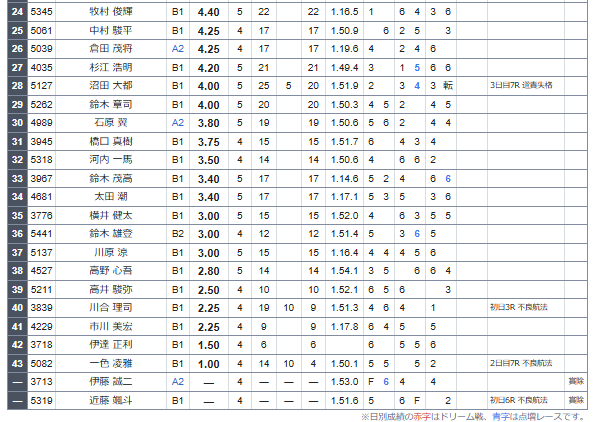
Task: Select registration number 3713
Action: 41,382
